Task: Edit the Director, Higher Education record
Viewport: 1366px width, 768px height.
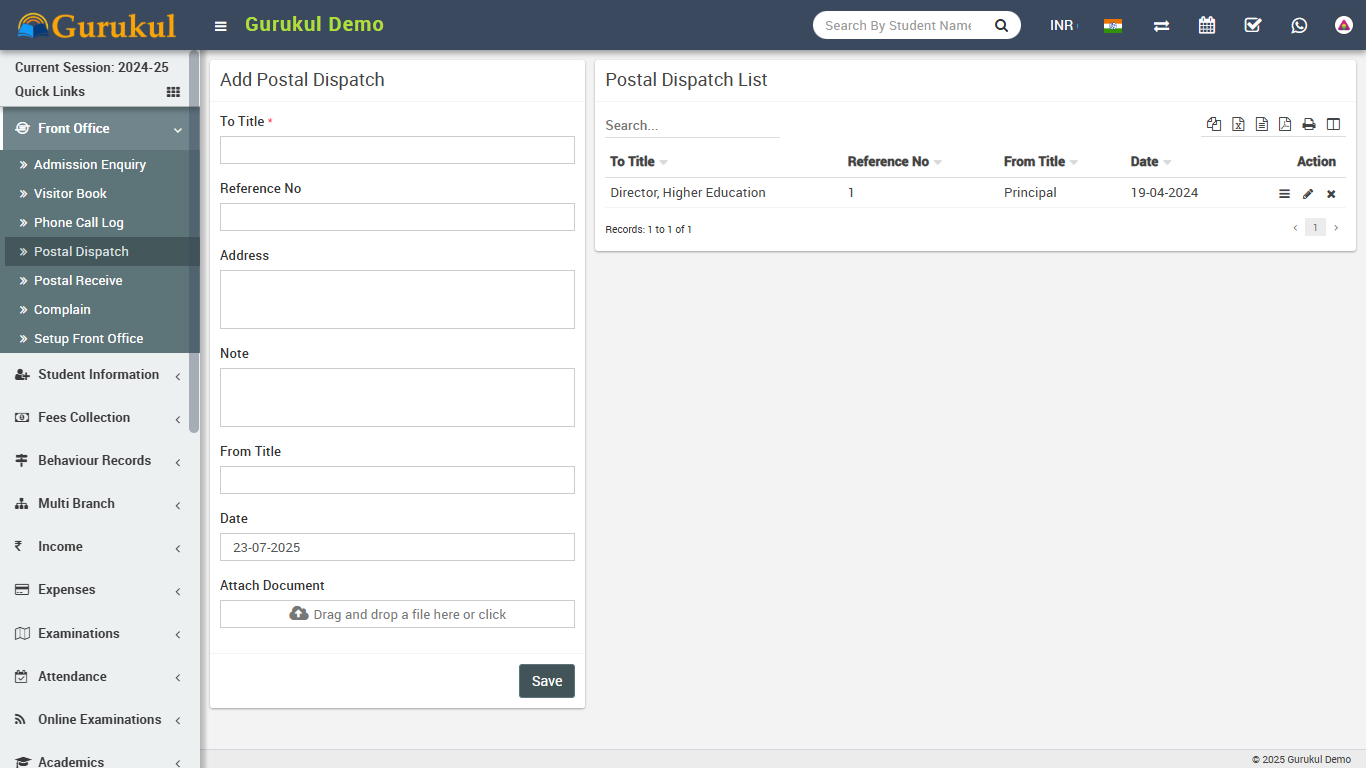Action: tap(1308, 194)
